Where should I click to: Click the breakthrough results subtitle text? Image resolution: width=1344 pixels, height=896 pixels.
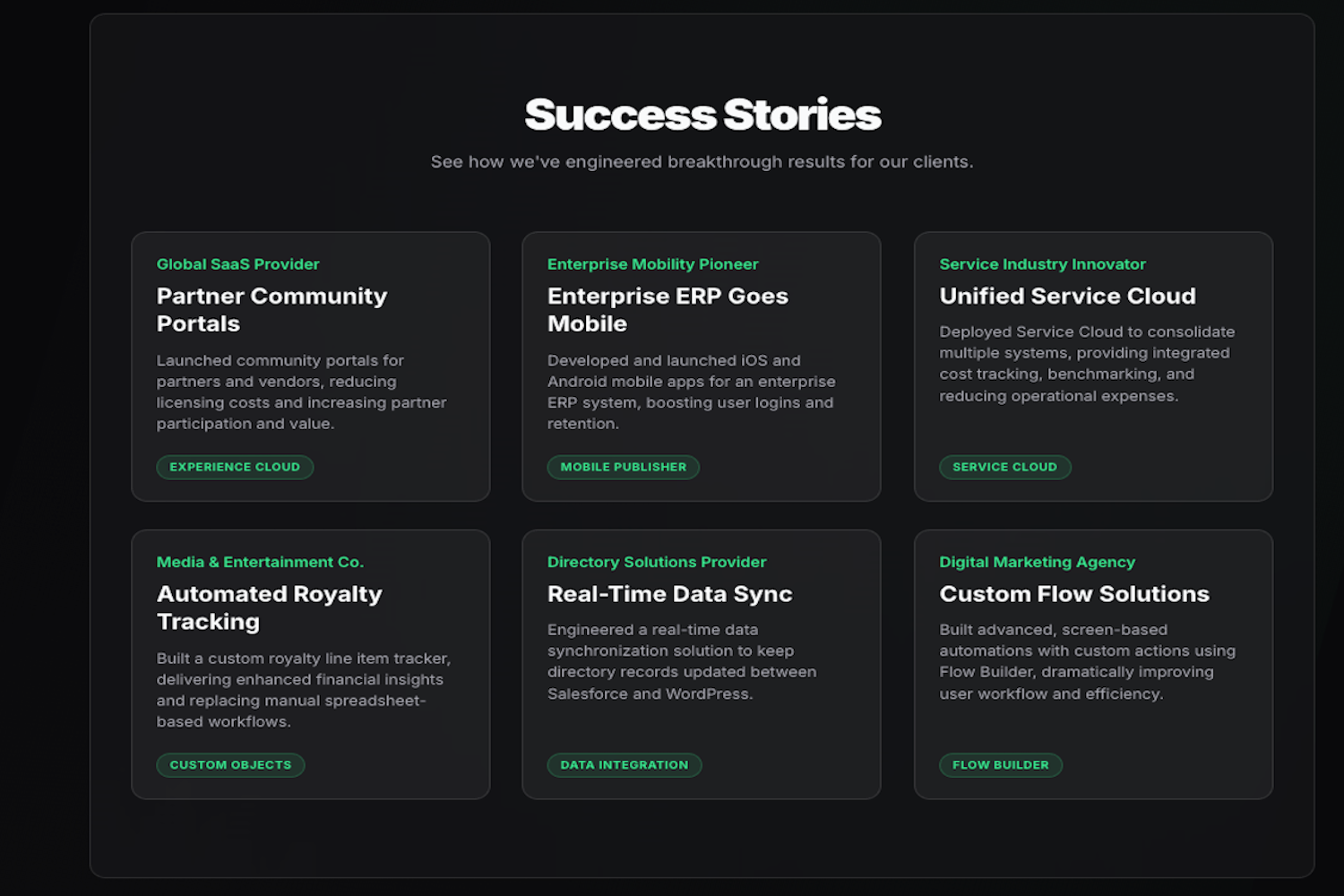point(702,162)
